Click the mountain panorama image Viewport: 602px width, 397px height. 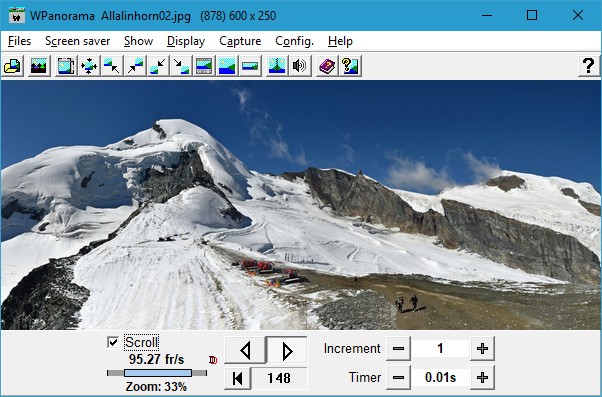(x=301, y=205)
